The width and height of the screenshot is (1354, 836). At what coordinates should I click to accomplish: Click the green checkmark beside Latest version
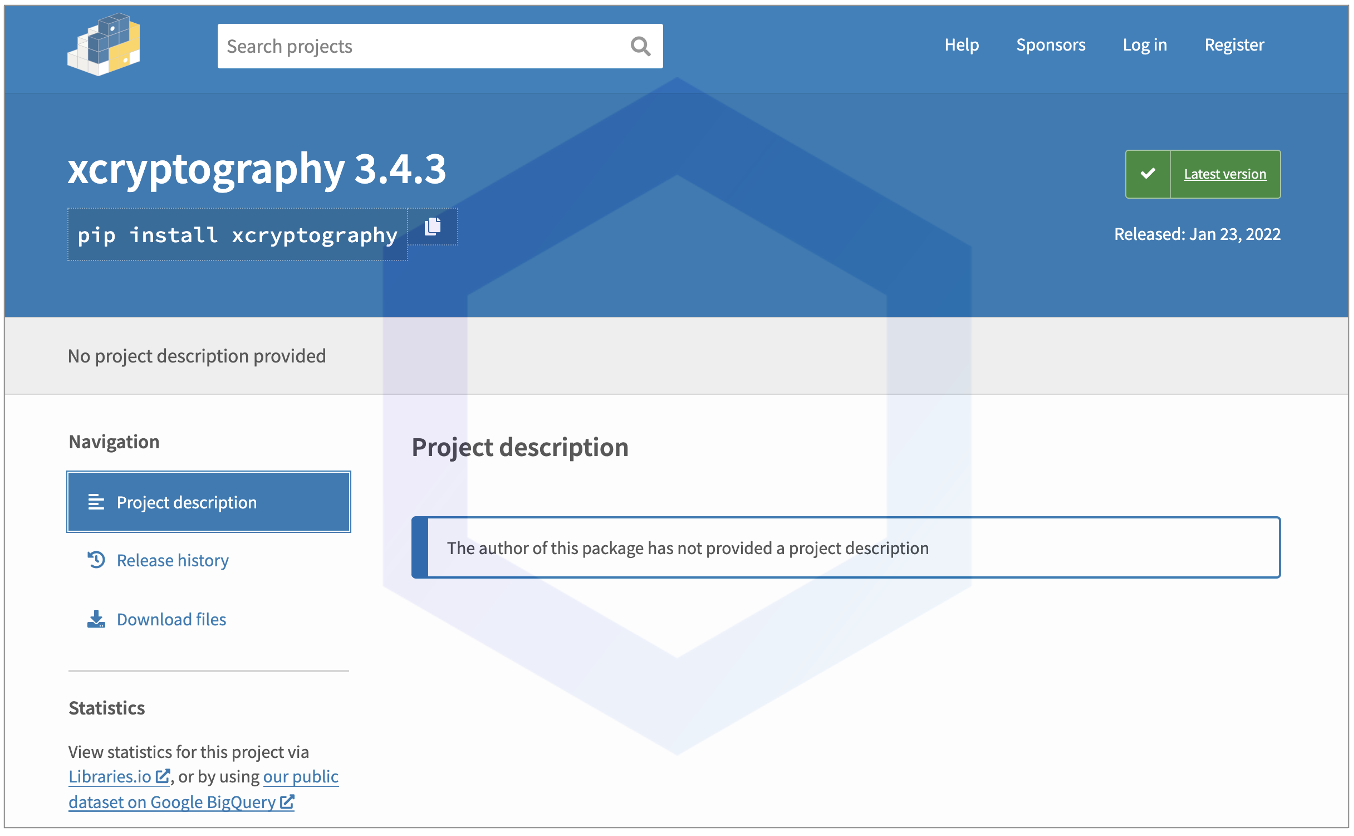(x=1148, y=174)
